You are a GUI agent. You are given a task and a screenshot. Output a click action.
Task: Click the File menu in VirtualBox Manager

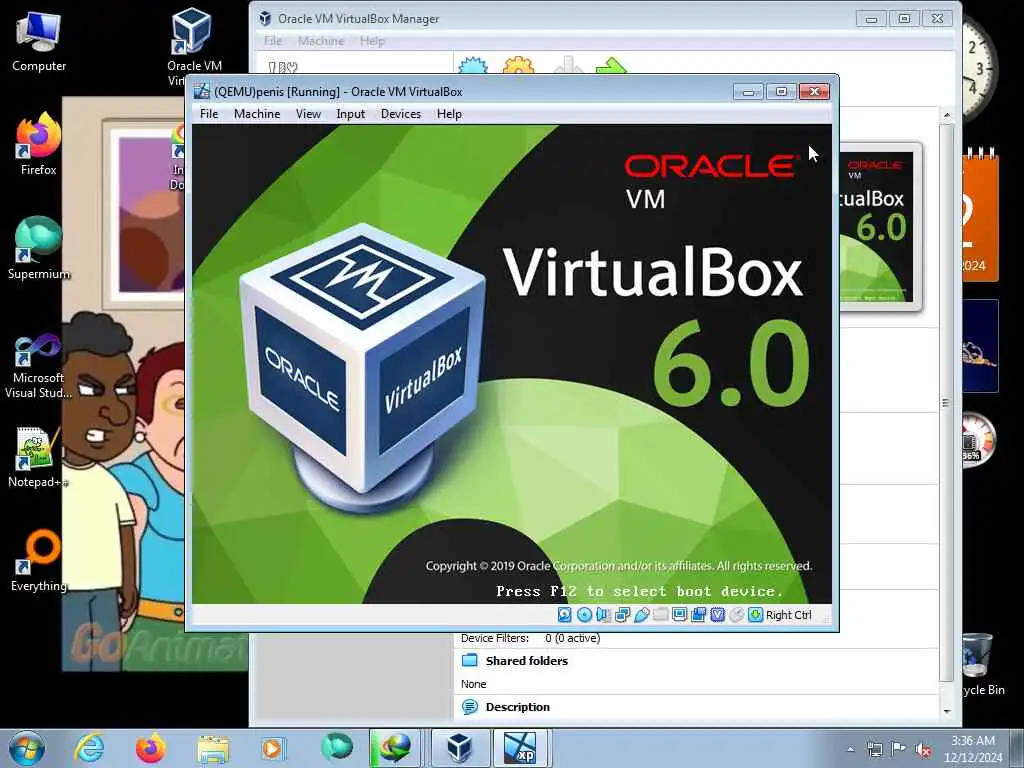point(273,40)
